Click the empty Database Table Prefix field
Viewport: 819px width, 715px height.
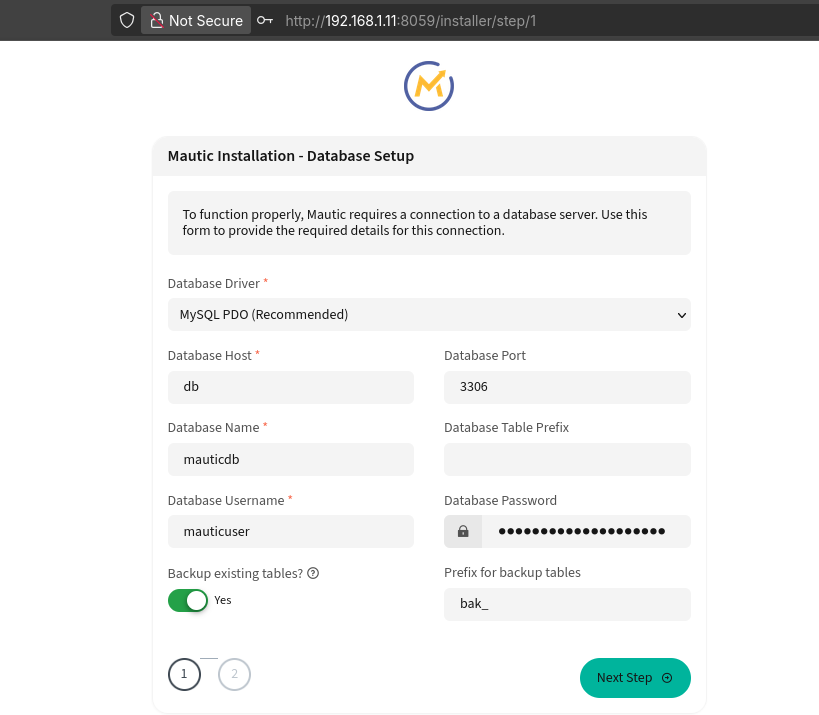point(567,459)
